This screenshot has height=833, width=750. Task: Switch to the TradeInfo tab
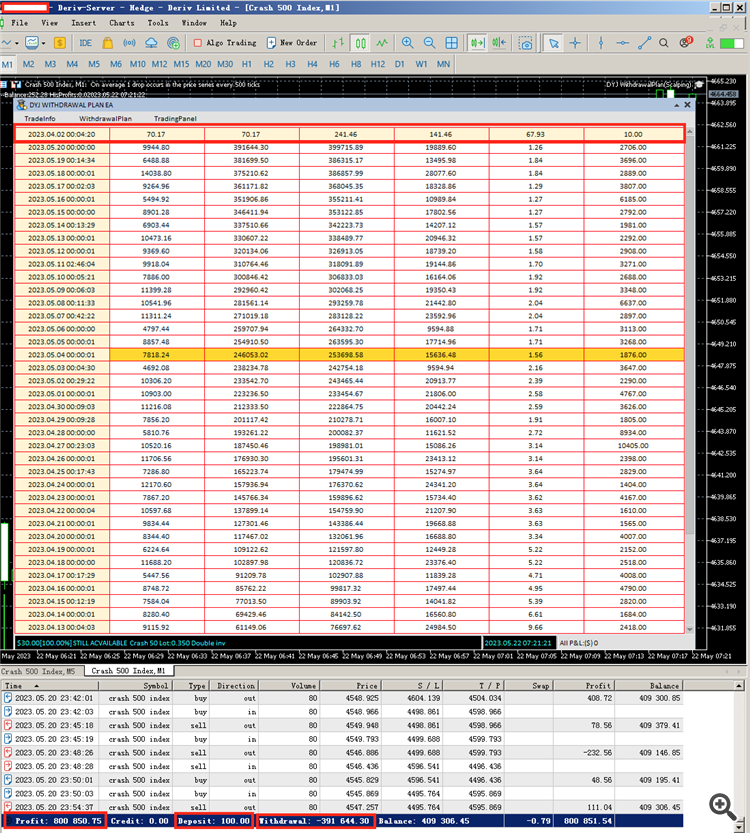[x=40, y=118]
